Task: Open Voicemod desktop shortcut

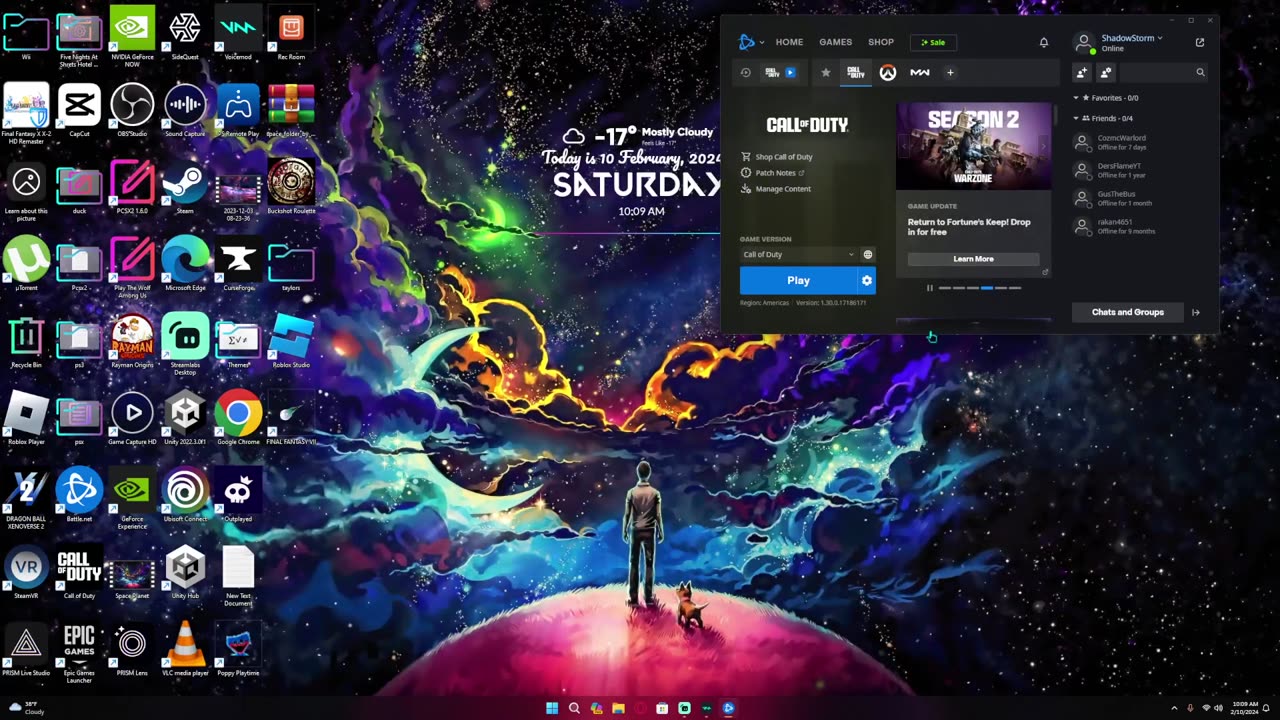Action: pyautogui.click(x=238, y=33)
